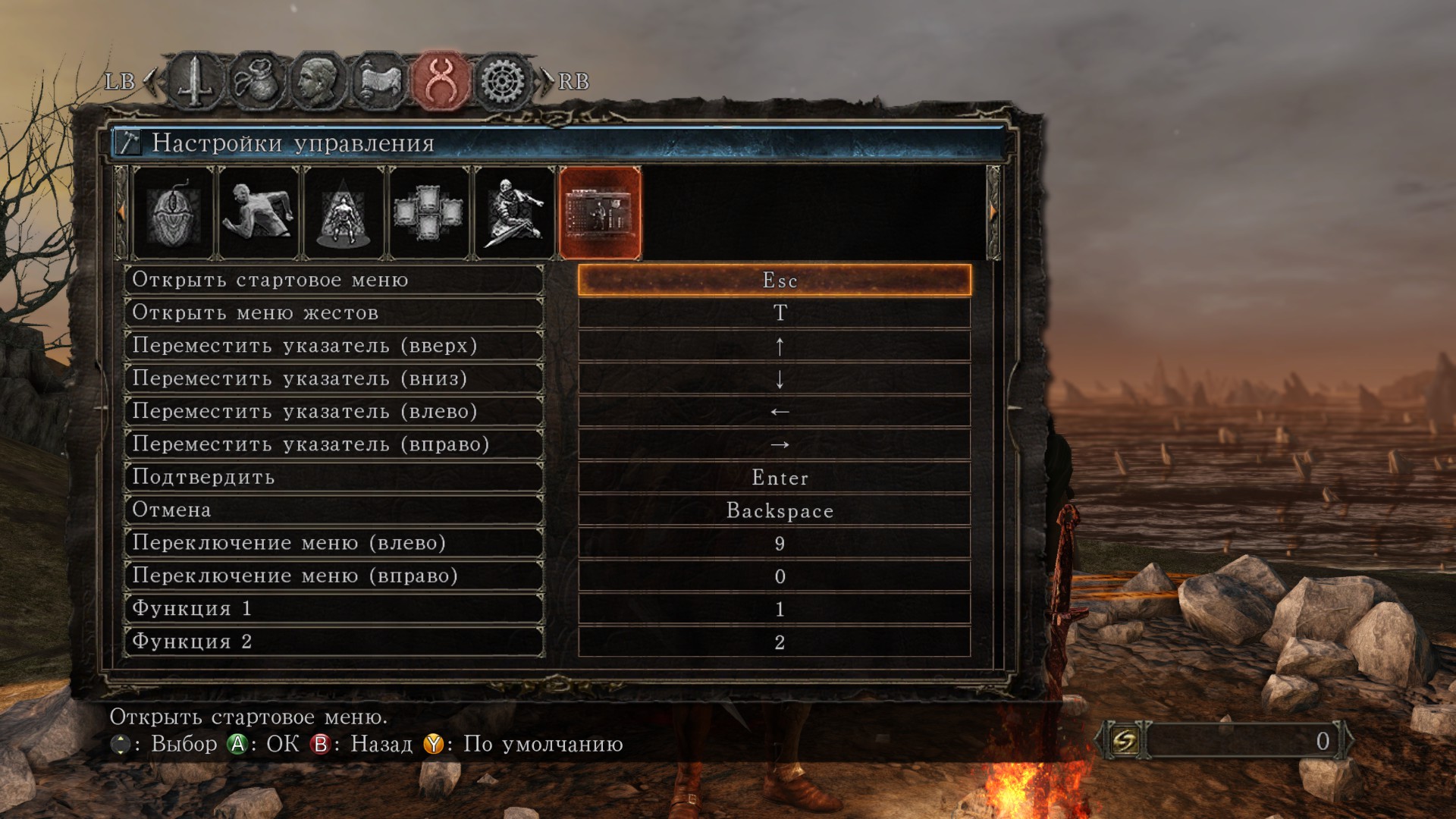Click left arrow beside LB label
The image size is (1456, 819).
tap(152, 80)
